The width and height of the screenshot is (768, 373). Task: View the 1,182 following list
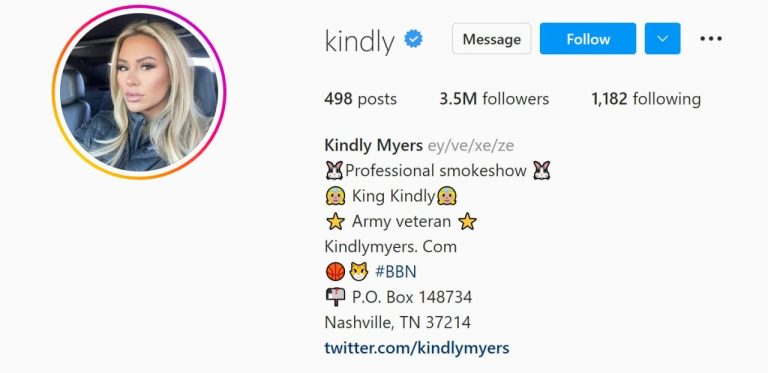point(646,99)
